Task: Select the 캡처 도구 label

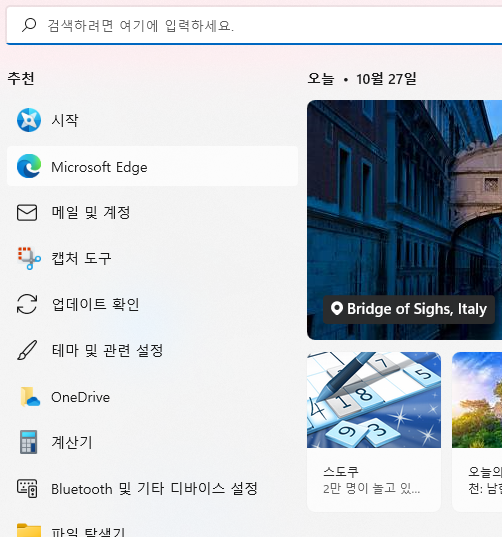Action: point(81,258)
